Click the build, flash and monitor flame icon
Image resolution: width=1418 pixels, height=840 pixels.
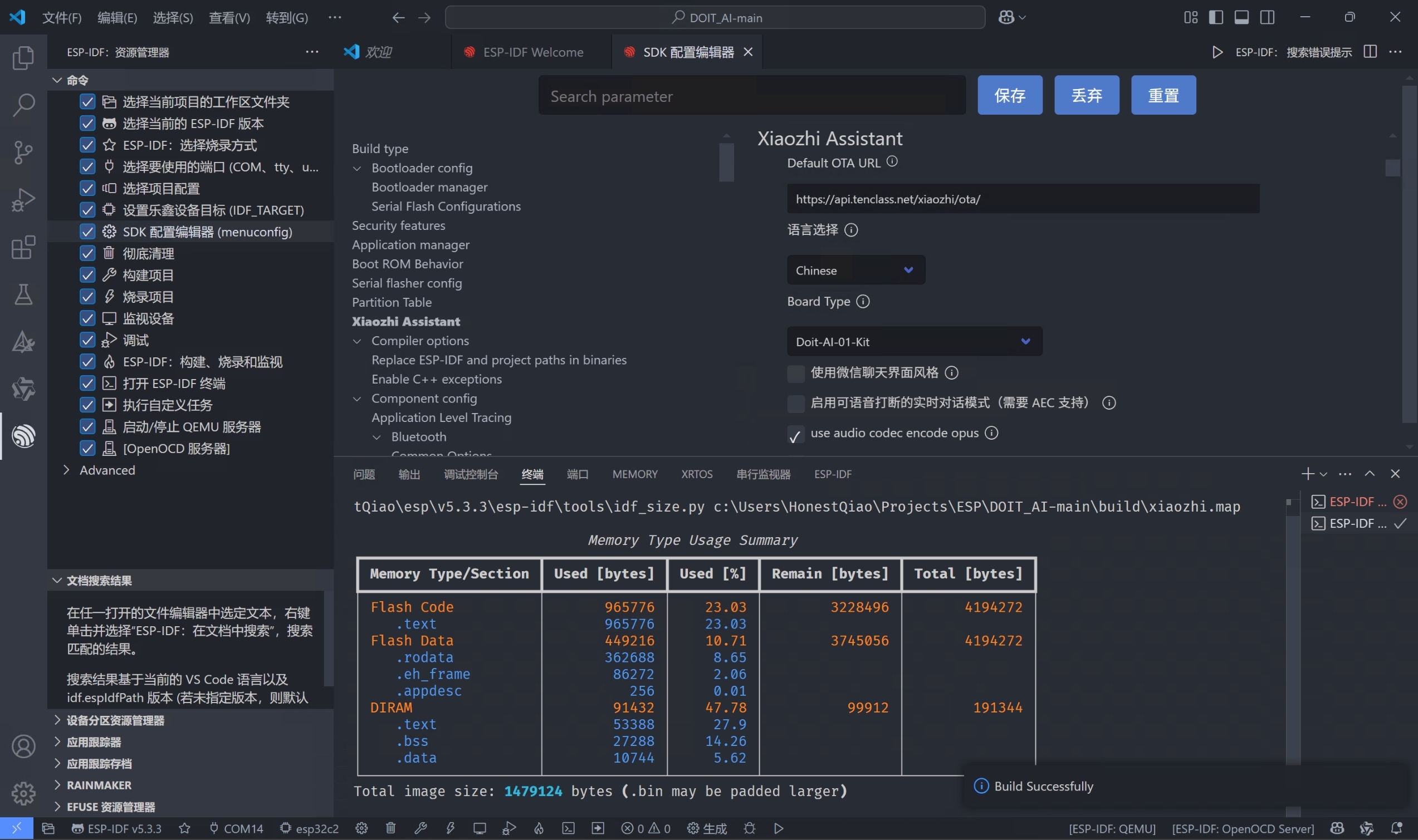click(539, 828)
